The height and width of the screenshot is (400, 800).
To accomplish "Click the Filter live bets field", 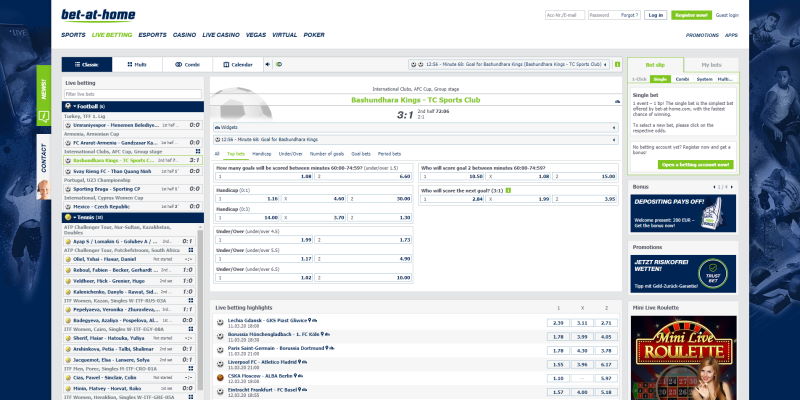I will (x=133, y=94).
